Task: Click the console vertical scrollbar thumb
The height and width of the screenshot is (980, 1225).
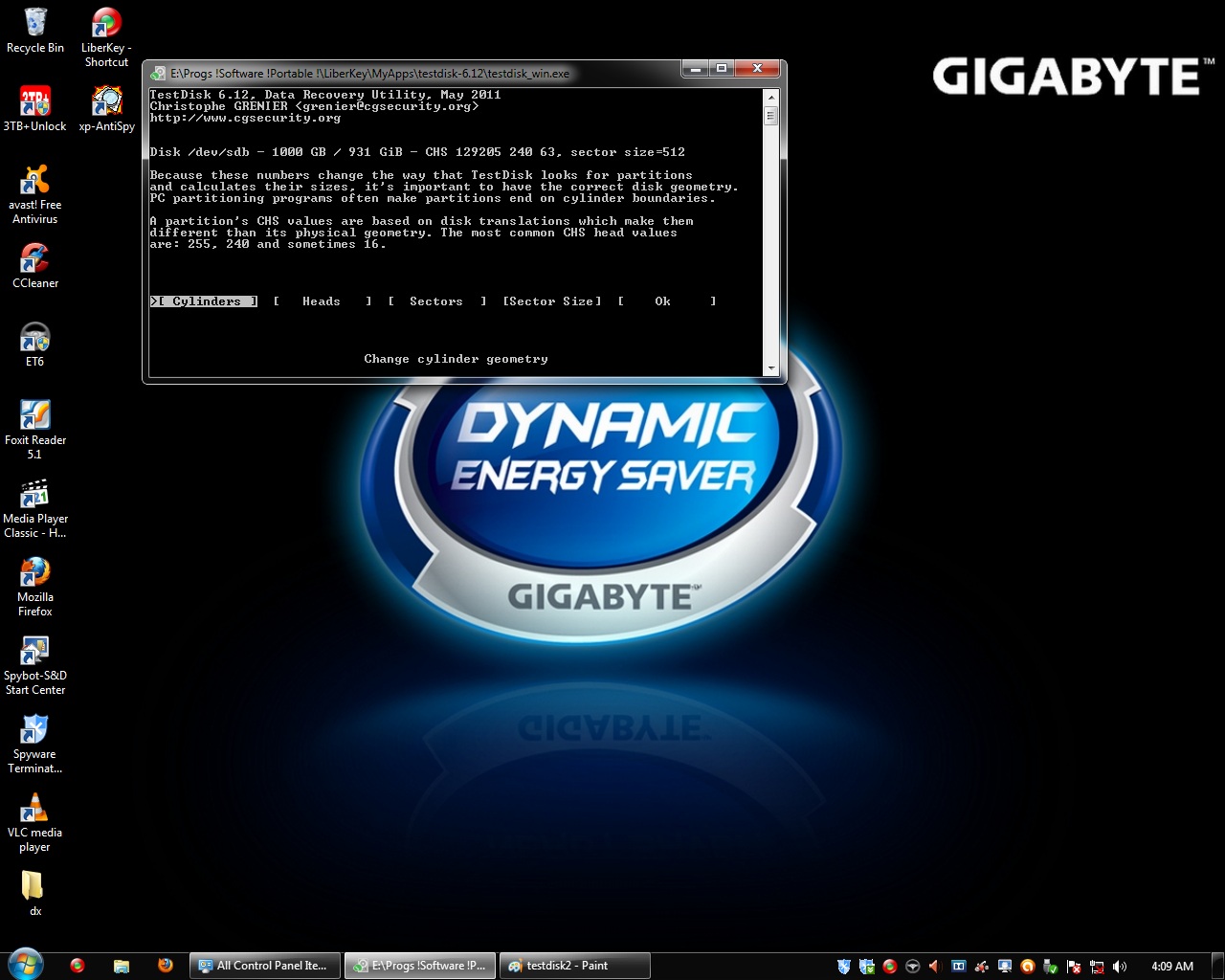Action: 770,116
